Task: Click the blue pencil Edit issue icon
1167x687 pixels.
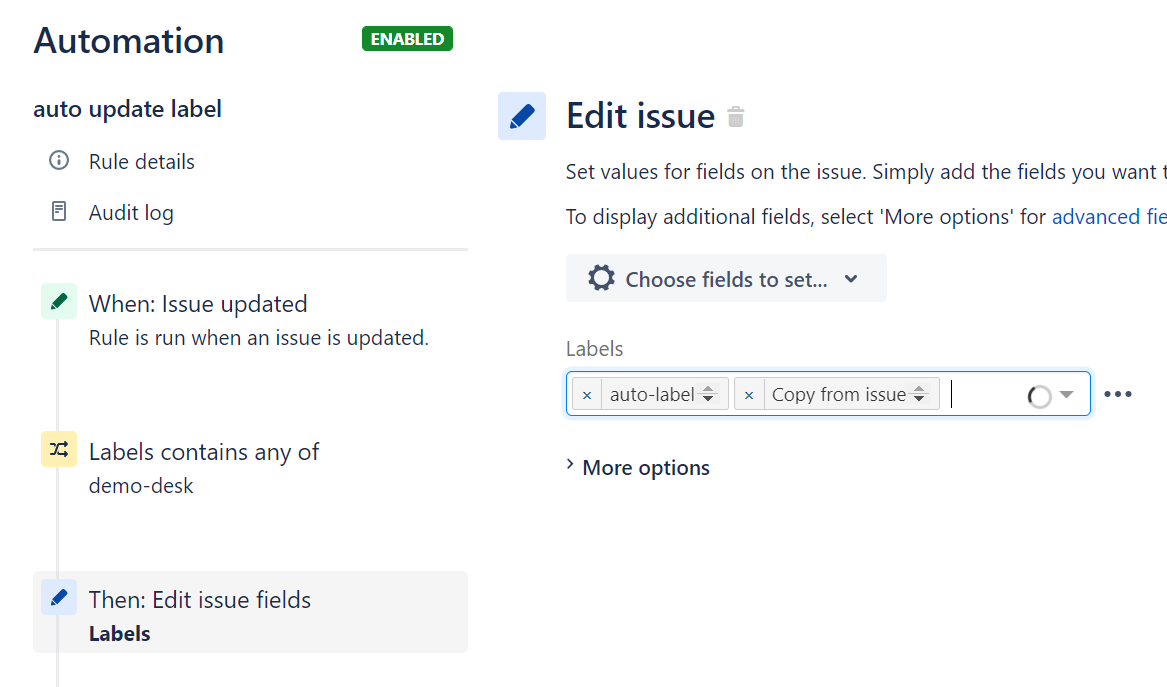Action: [x=522, y=116]
